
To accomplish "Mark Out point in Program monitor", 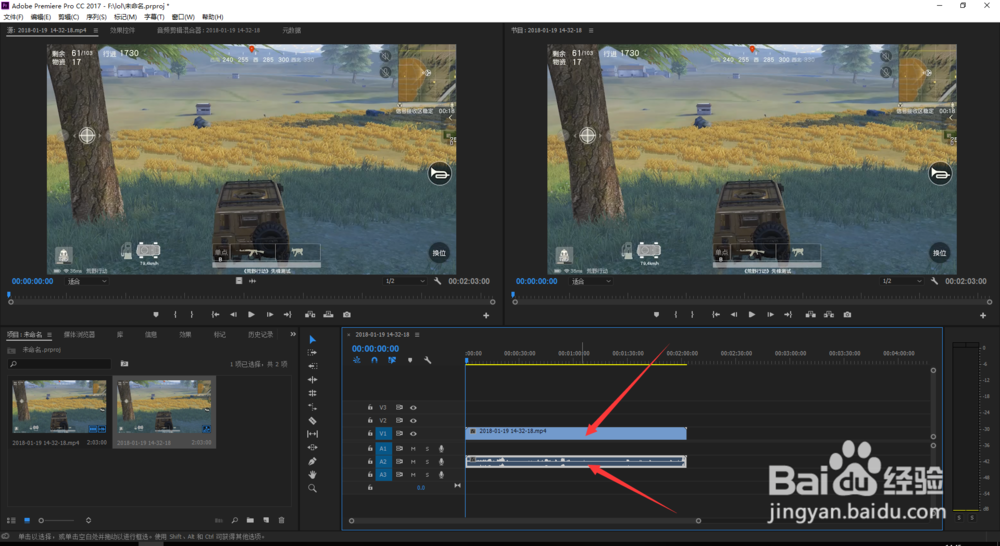I will 693,314.
